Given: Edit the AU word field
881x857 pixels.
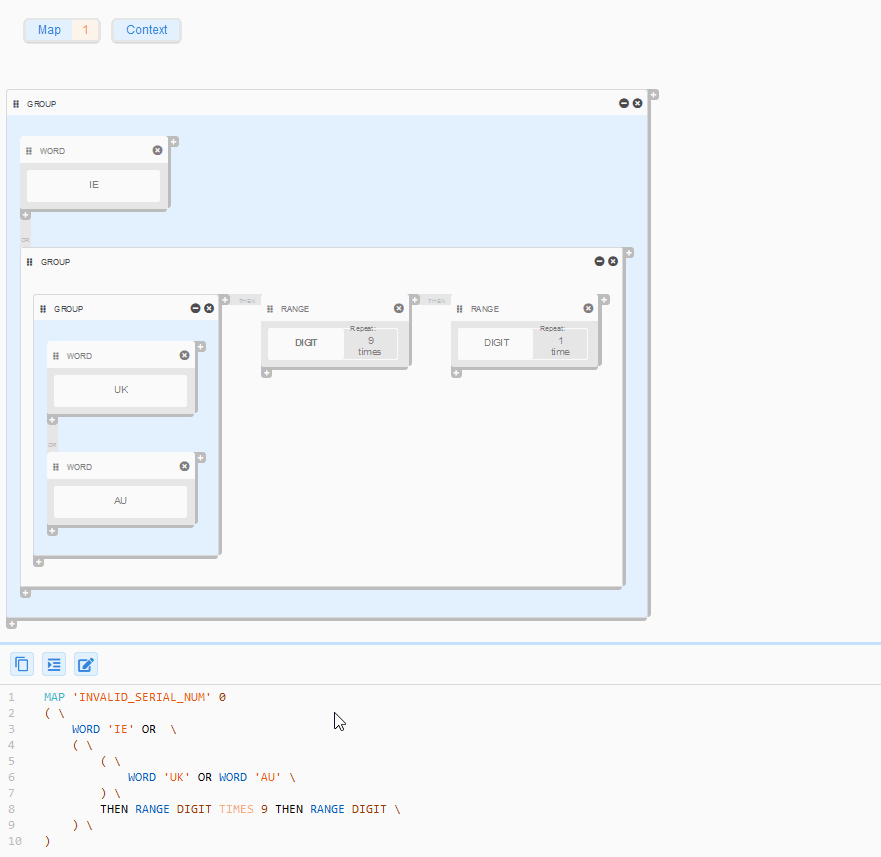Looking at the screenshot, I should coord(120,501).
